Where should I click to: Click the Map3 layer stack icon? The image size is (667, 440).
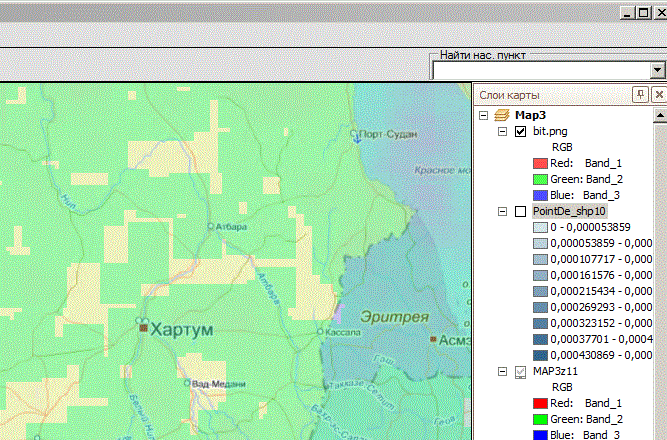pos(502,115)
